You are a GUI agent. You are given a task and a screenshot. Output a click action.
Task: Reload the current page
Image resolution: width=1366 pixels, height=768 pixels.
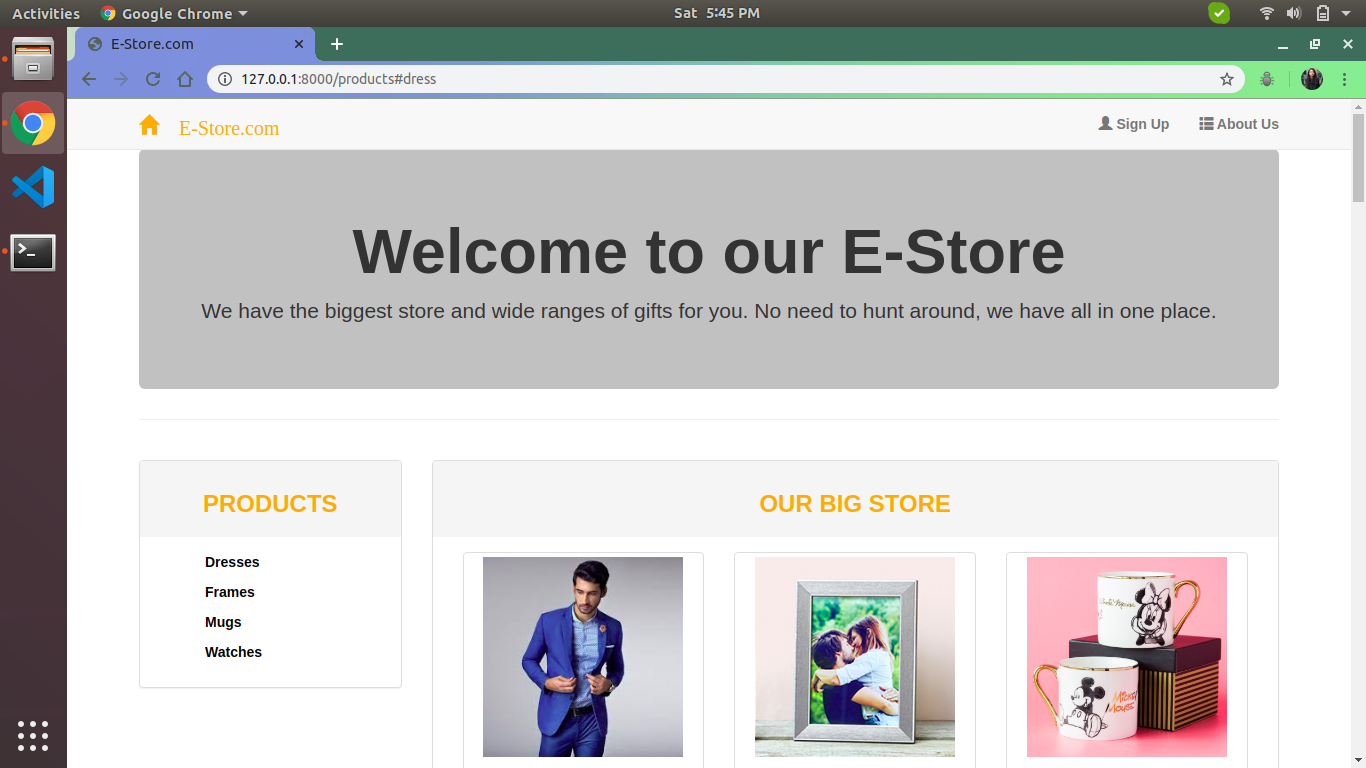click(153, 79)
